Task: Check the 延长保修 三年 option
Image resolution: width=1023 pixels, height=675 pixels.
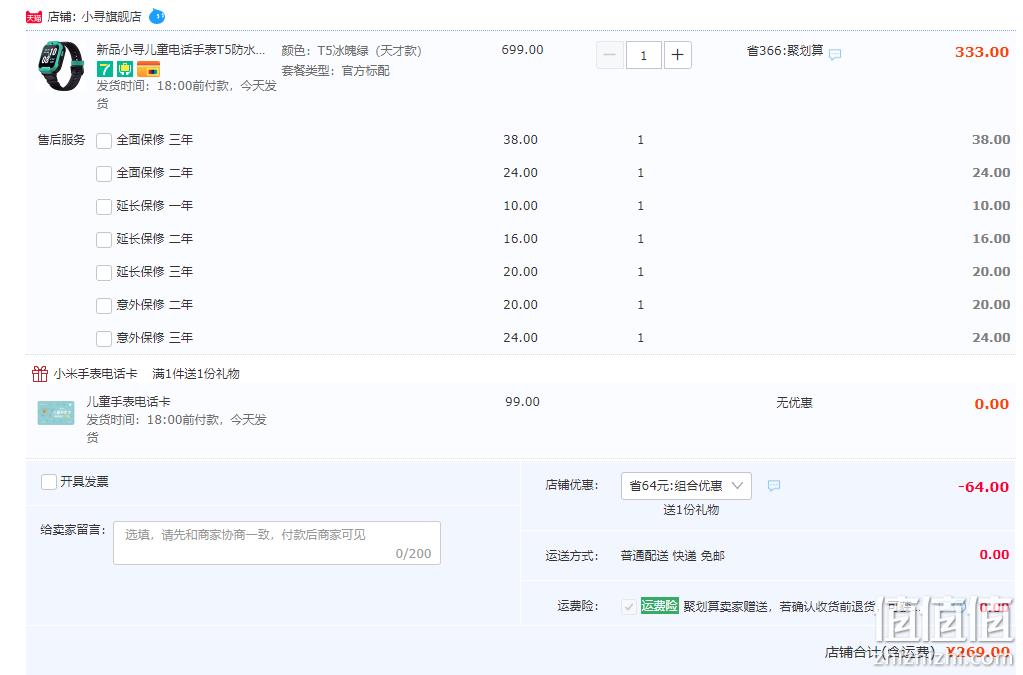Action: [104, 273]
